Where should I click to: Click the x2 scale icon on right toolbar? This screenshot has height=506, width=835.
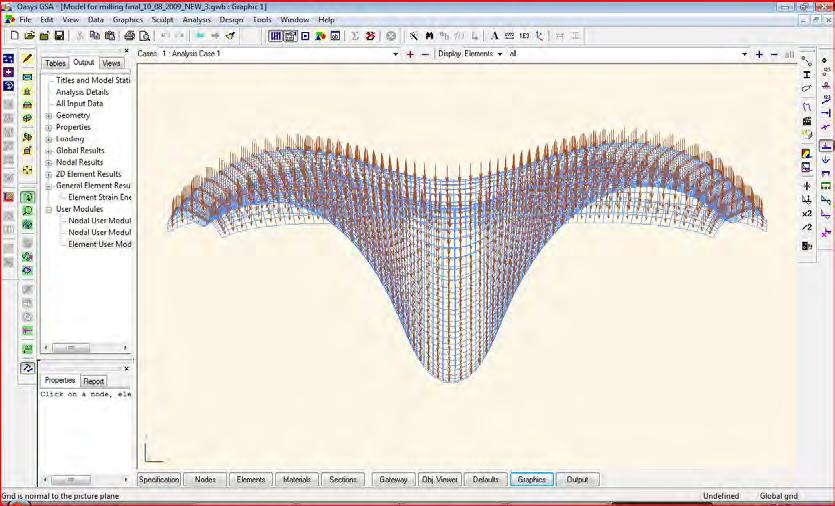tap(807, 213)
